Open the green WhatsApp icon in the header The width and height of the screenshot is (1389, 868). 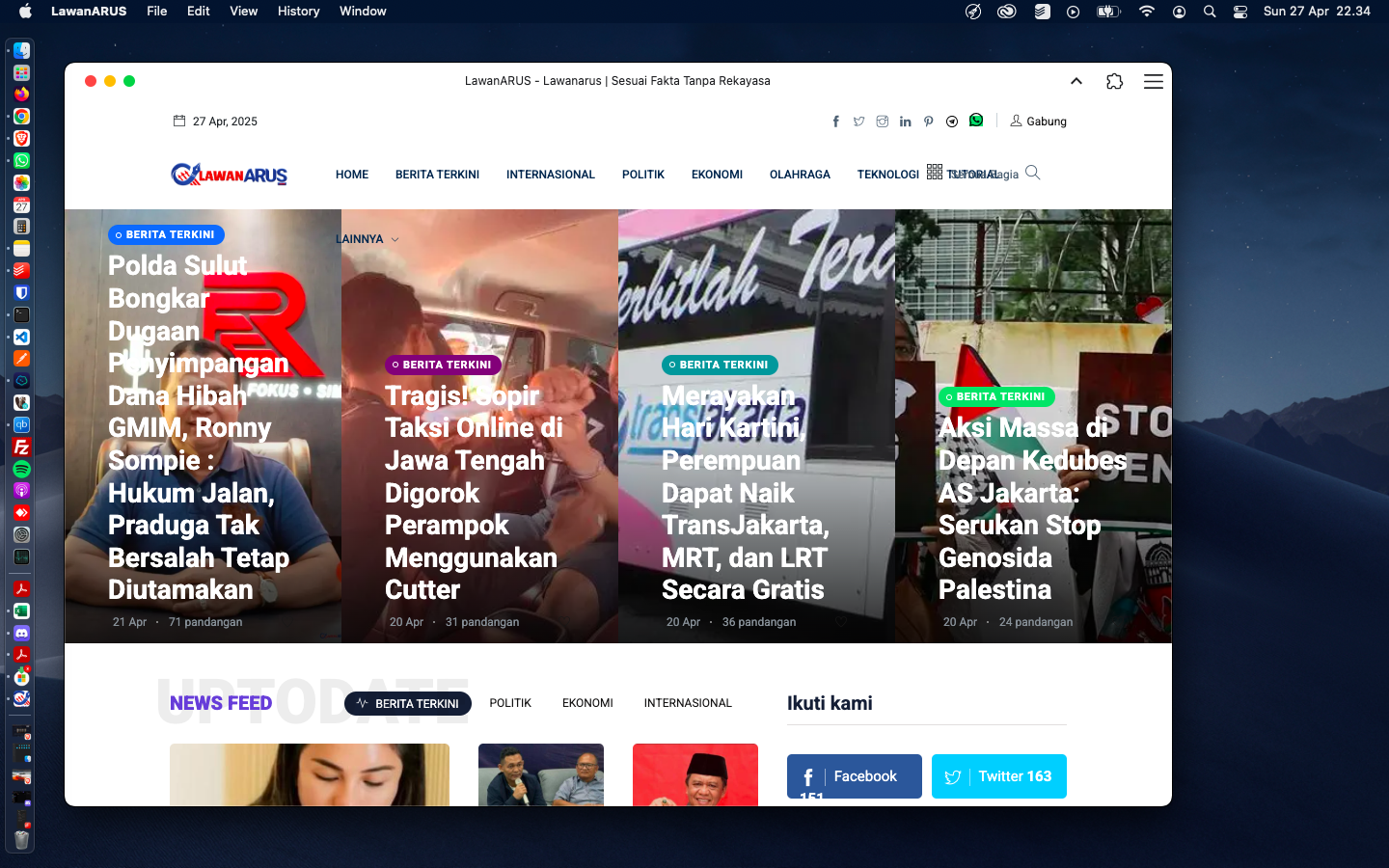[976, 121]
